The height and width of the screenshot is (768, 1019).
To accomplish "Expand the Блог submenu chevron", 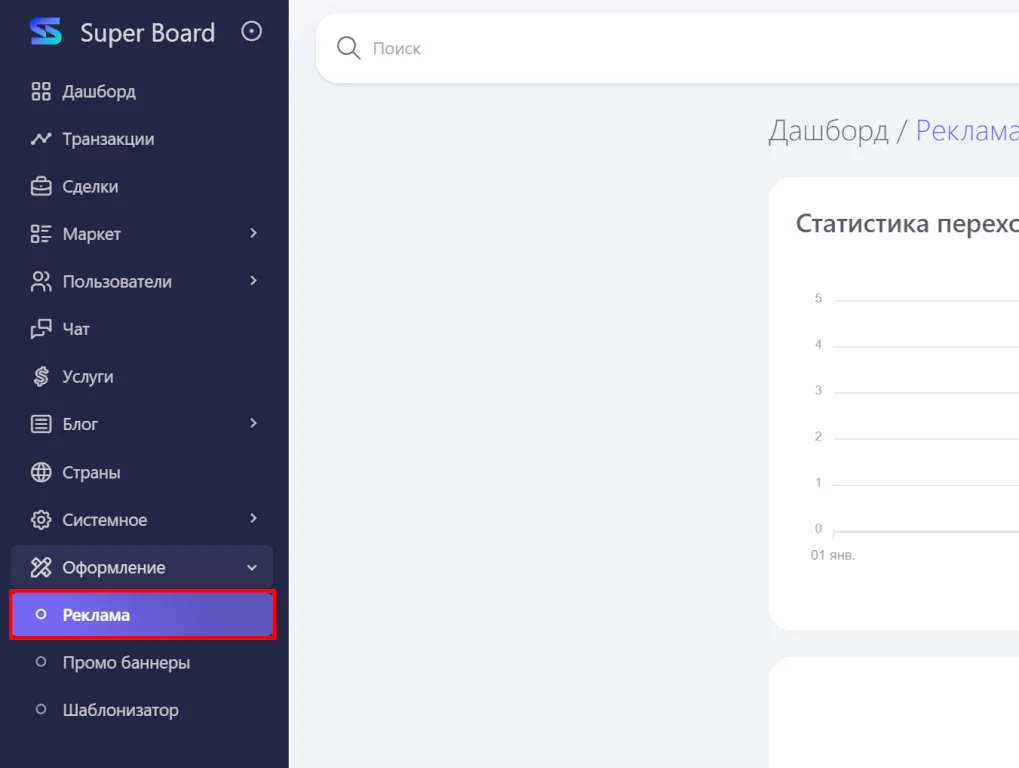I will coord(253,423).
